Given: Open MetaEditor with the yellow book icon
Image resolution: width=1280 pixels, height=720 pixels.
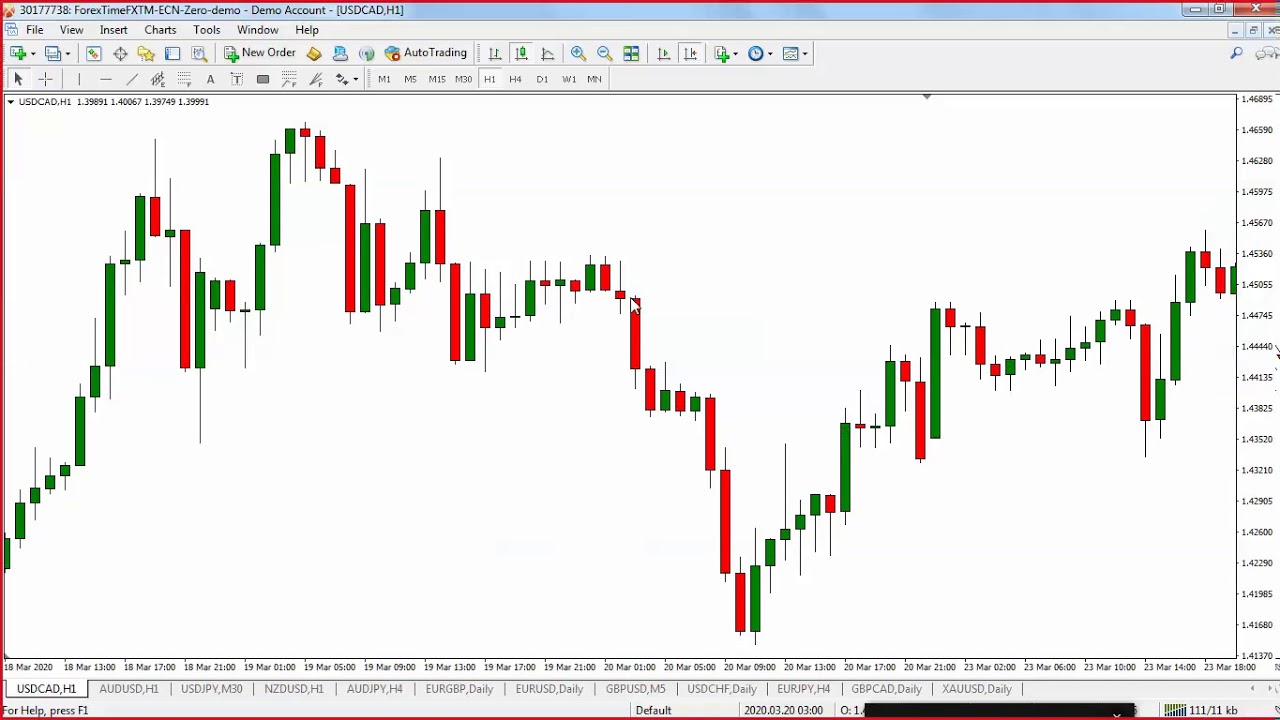Looking at the screenshot, I should pyautogui.click(x=314, y=53).
